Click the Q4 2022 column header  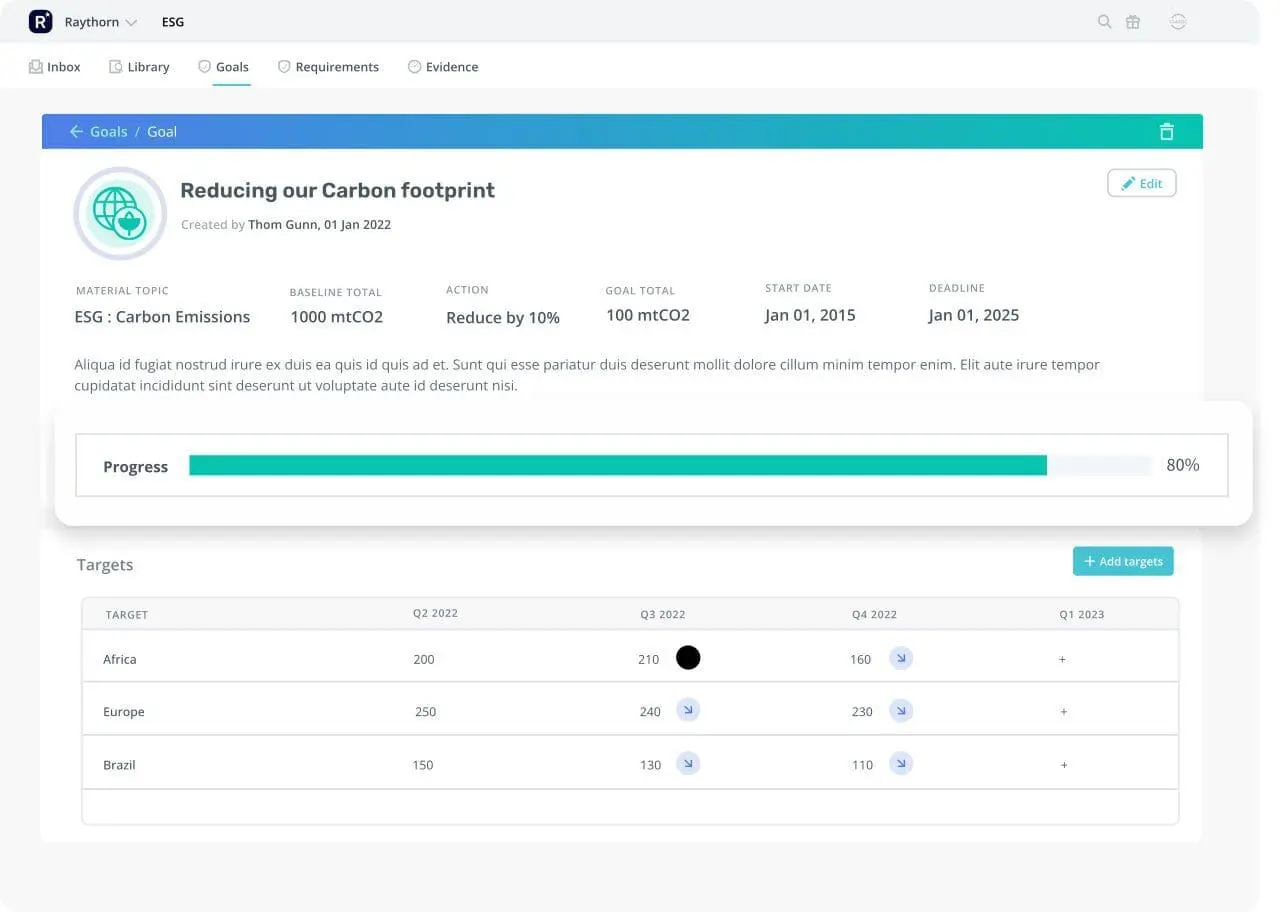pyautogui.click(x=874, y=615)
